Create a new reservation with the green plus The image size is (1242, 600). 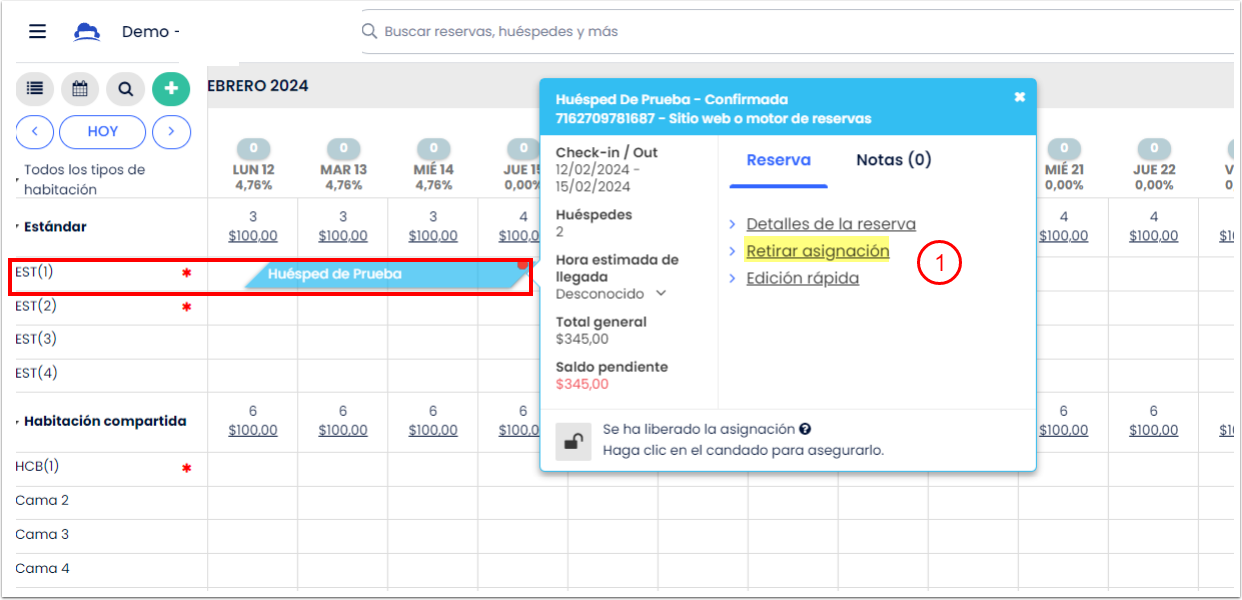pyautogui.click(x=171, y=88)
